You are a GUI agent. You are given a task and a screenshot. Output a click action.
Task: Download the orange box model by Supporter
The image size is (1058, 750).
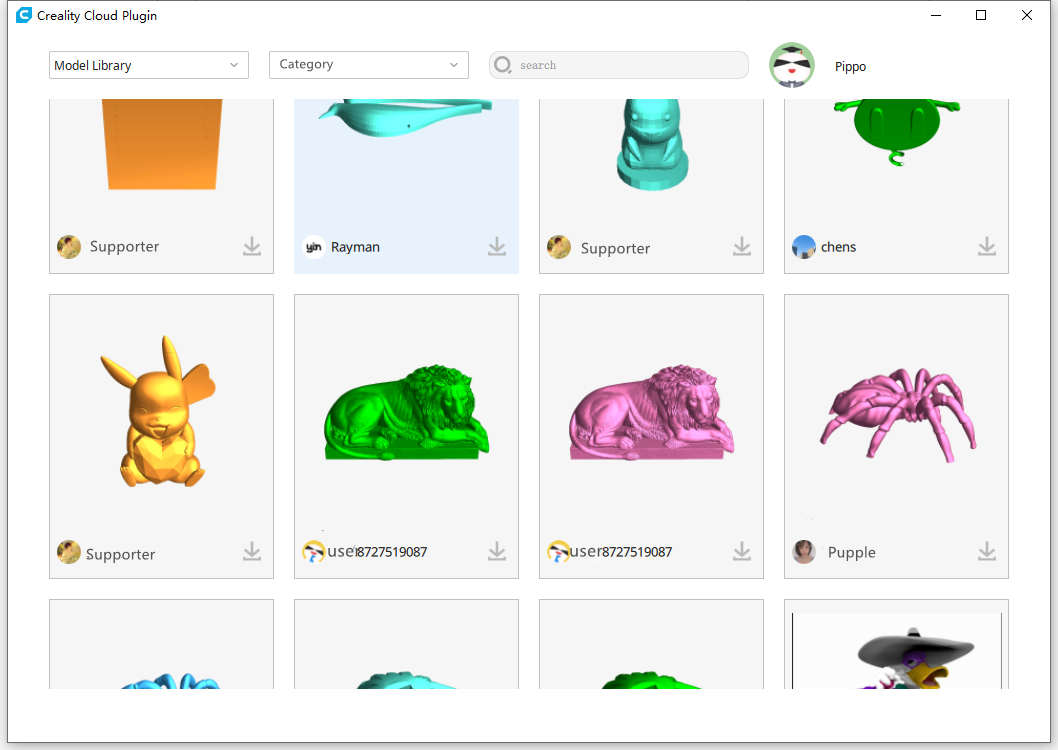(x=252, y=246)
